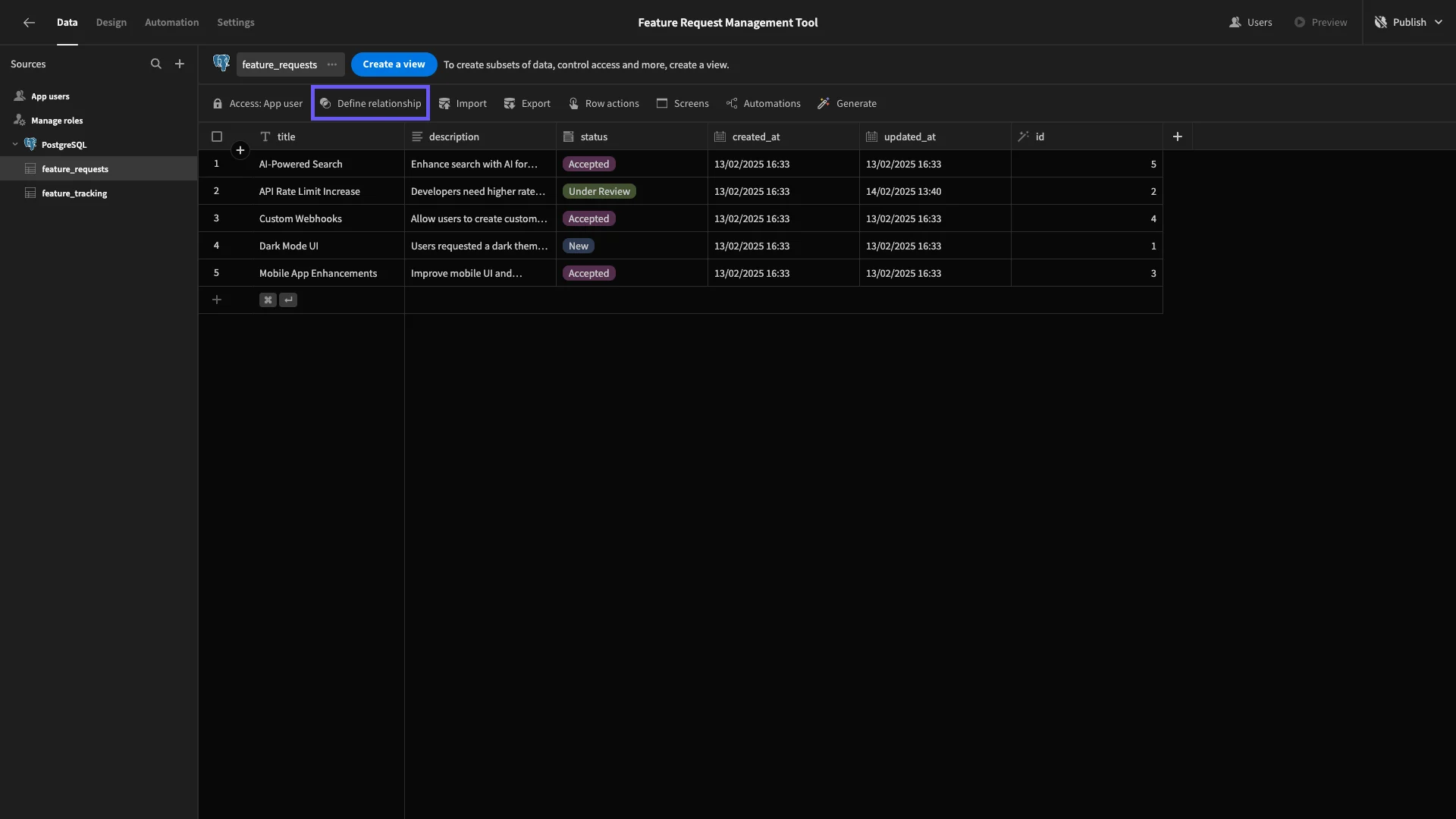Click the id cell of Dark Mode UI row
Viewport: 1456px width, 819px height.
pos(1087,246)
